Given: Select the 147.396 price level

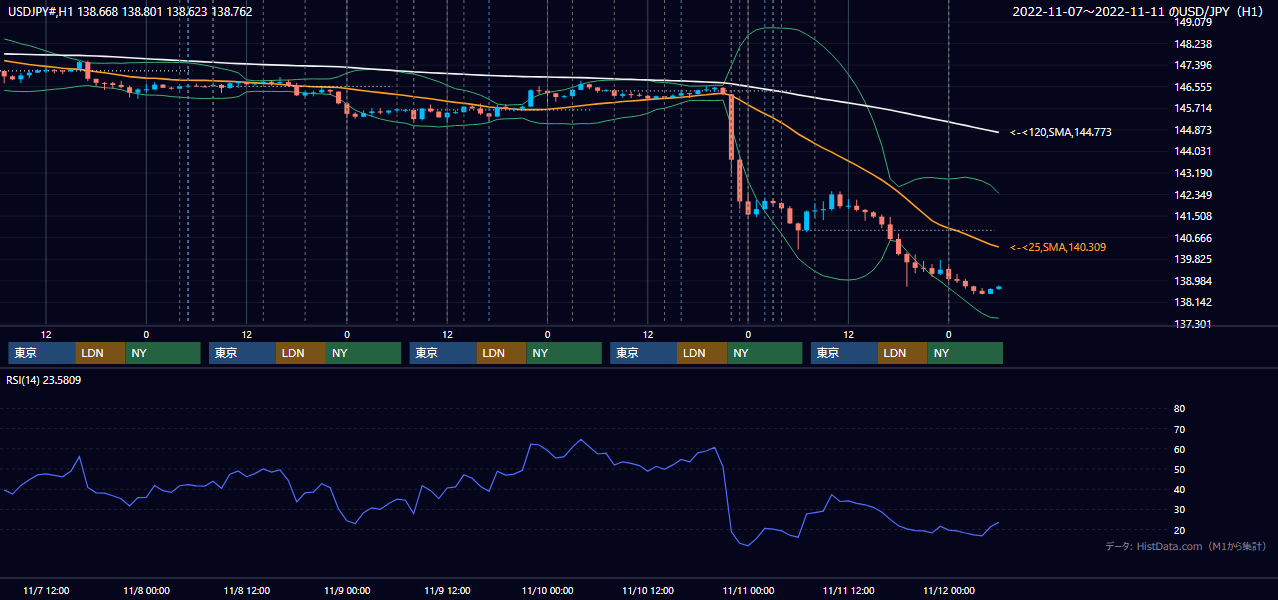Looking at the screenshot, I should click(1193, 65).
